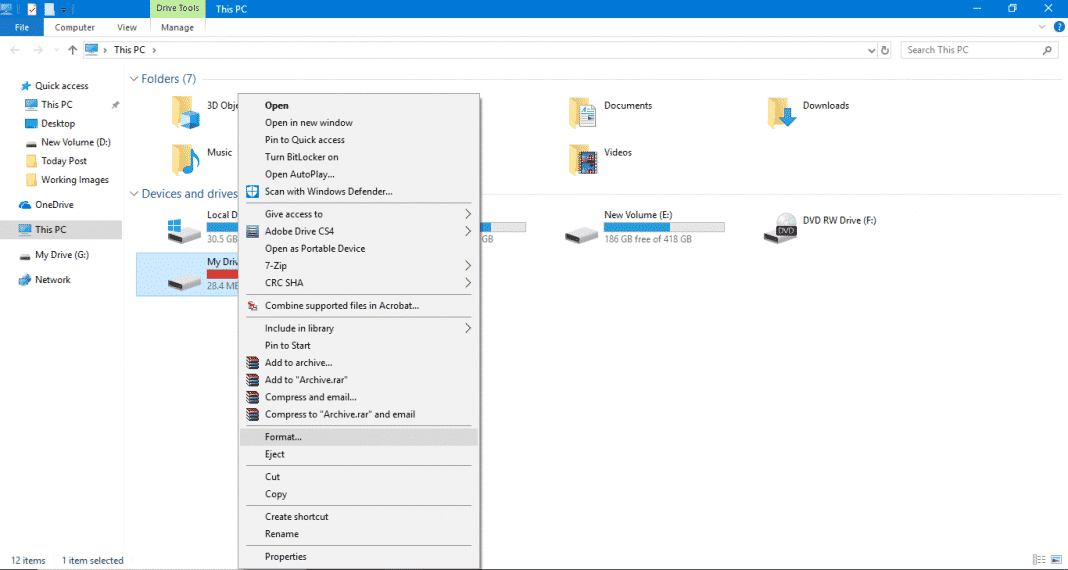1068x570 pixels.
Task: Switch to large icons view in status bar
Action: click(x=1057, y=560)
